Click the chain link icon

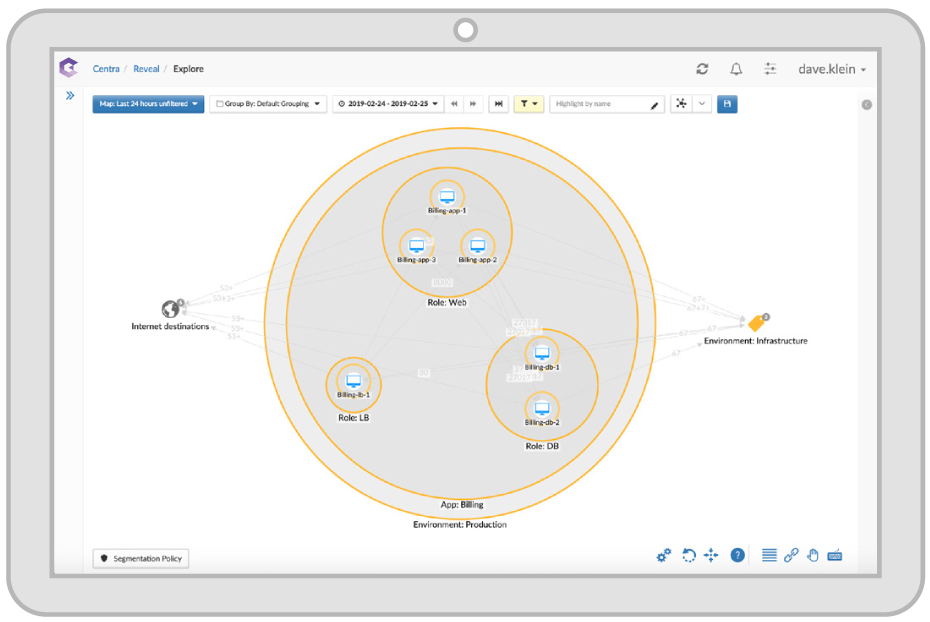click(x=791, y=555)
